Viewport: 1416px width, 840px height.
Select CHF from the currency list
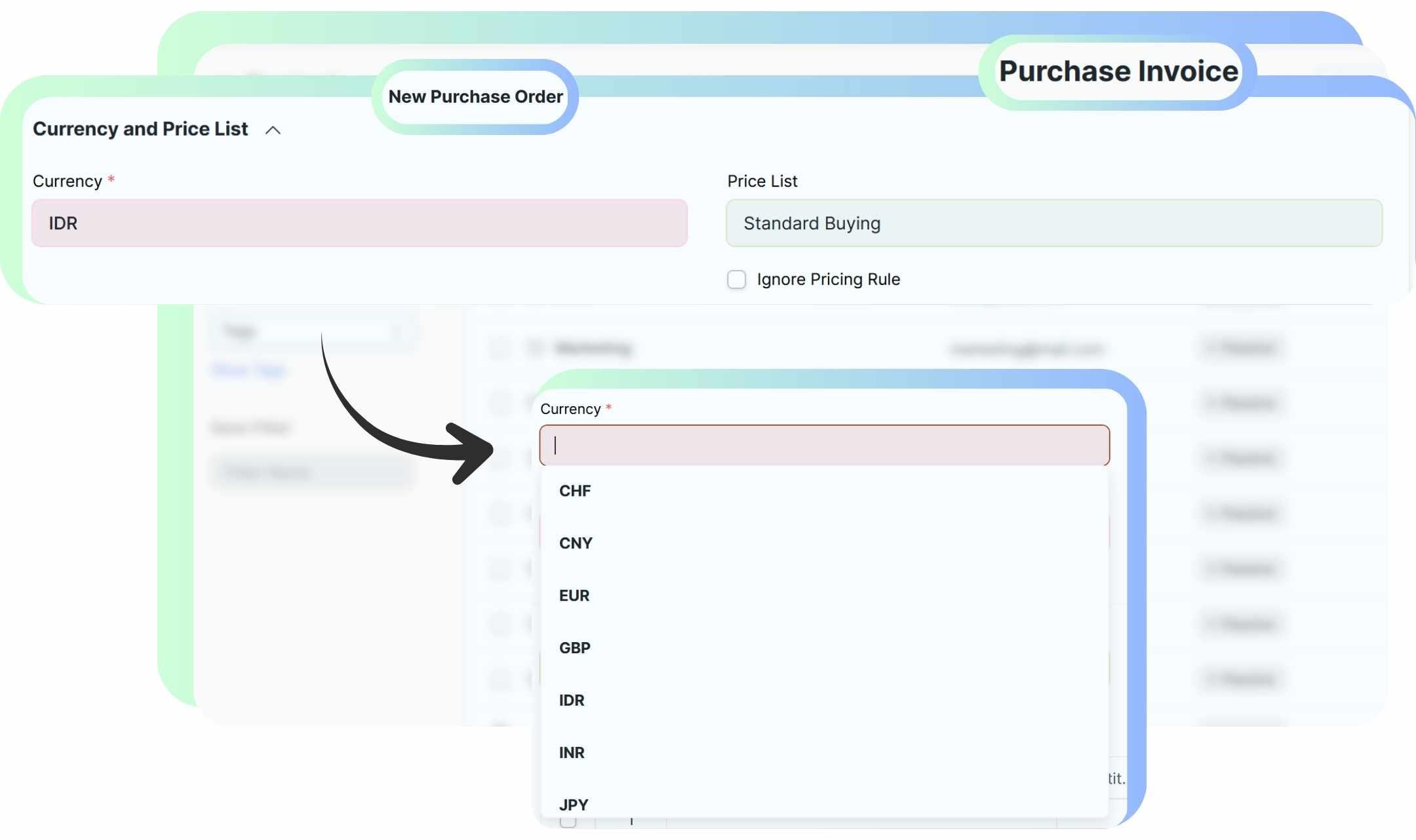(x=575, y=491)
